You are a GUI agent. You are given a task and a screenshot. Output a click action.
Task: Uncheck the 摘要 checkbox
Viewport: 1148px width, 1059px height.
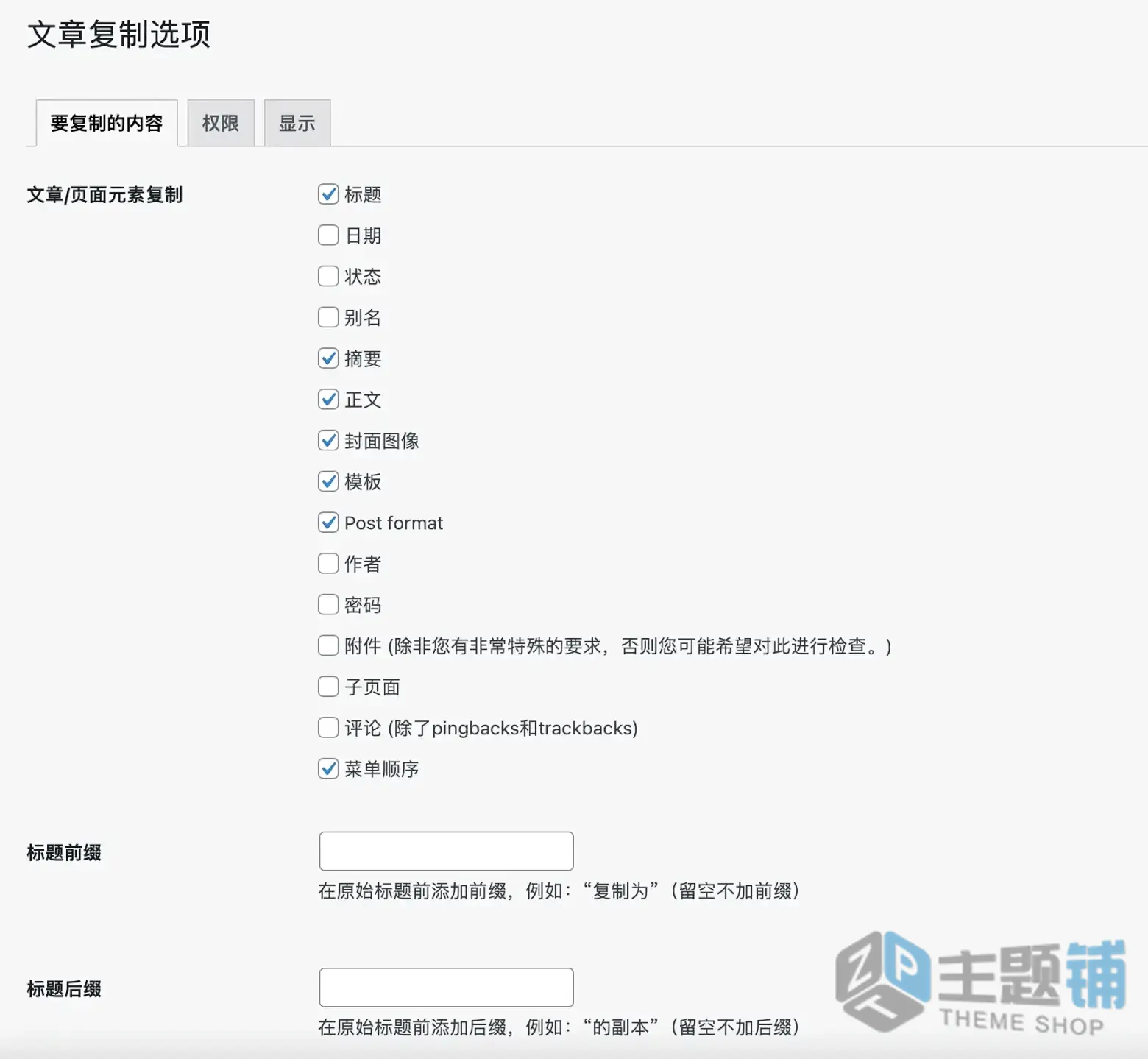coord(328,358)
